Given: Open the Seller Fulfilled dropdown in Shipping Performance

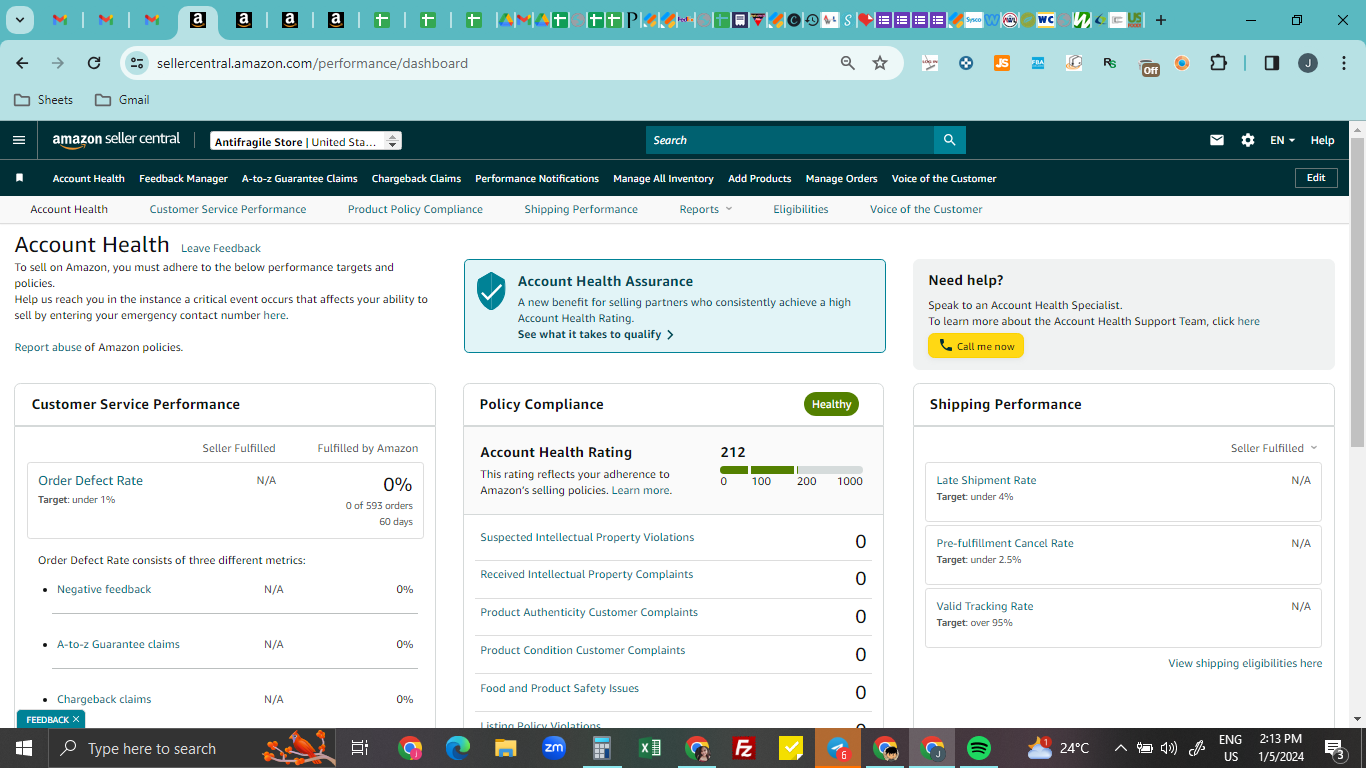Looking at the screenshot, I should (x=1274, y=448).
